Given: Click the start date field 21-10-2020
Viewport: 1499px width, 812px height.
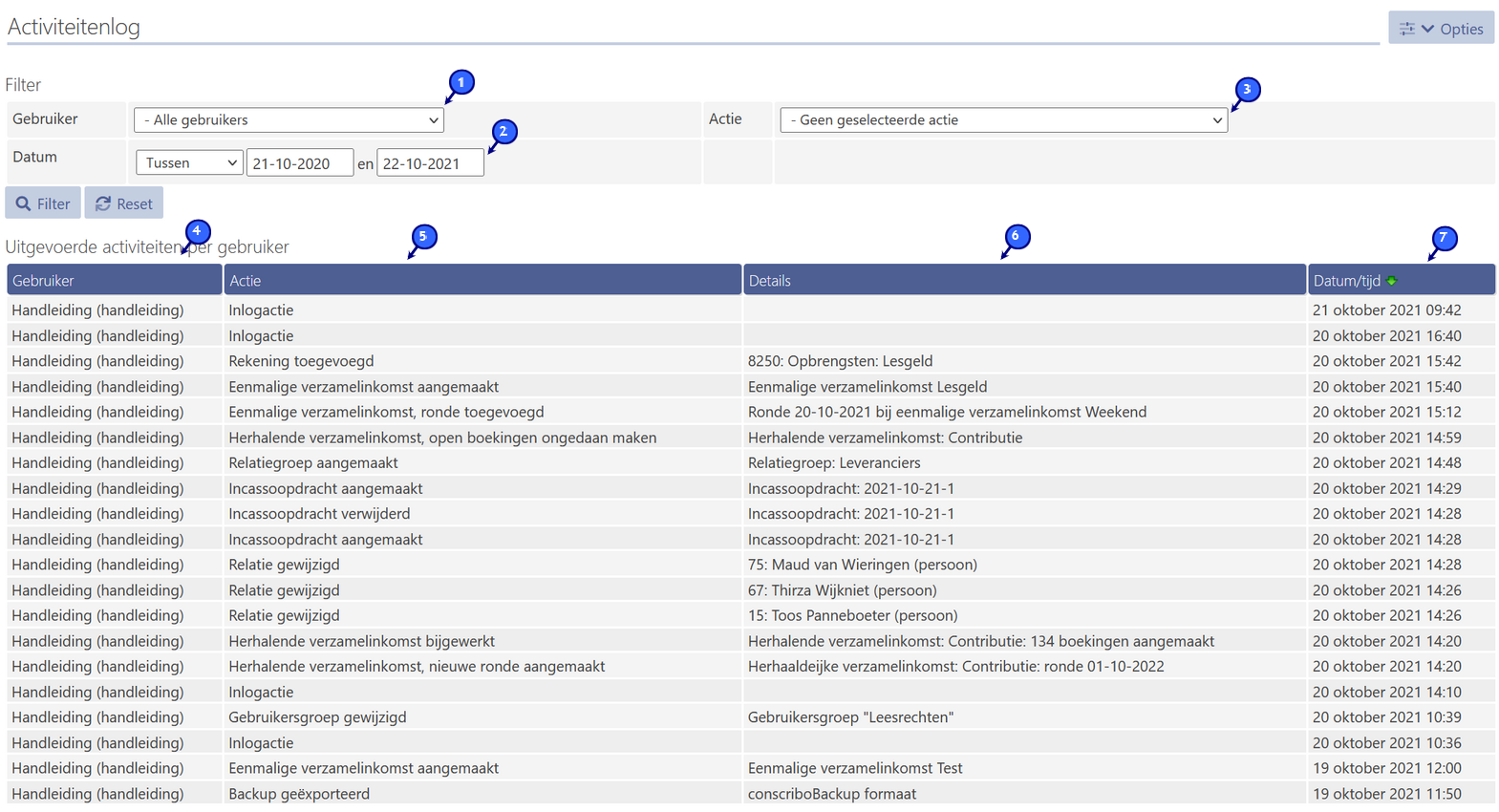Looking at the screenshot, I should (x=300, y=163).
